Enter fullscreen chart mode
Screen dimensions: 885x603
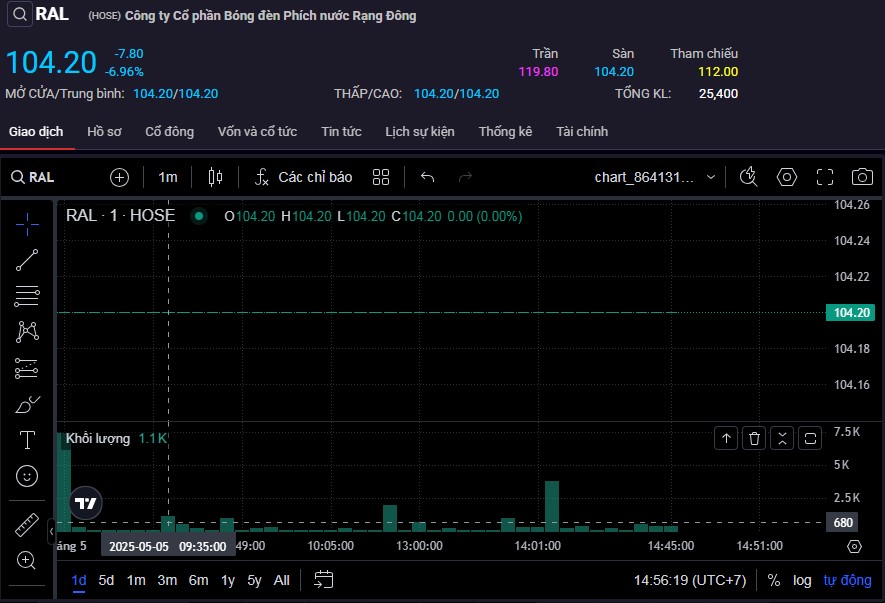point(824,177)
